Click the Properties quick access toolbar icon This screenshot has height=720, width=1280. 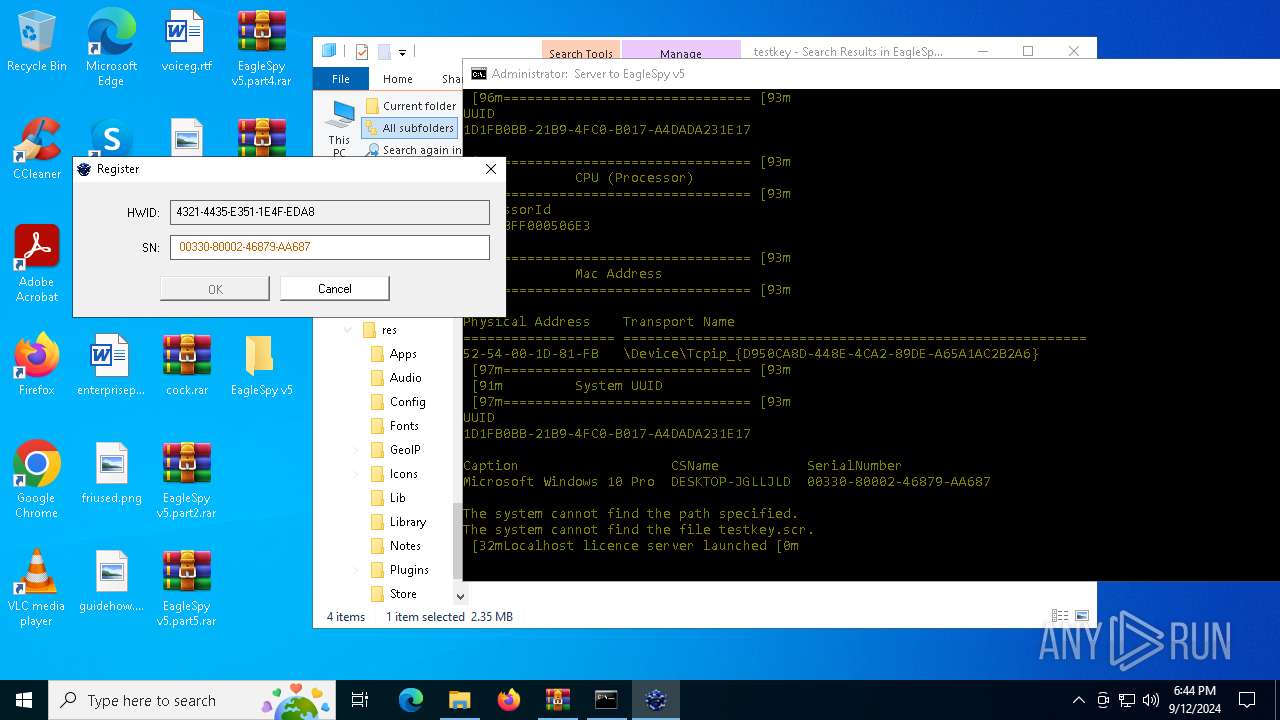coord(362,52)
